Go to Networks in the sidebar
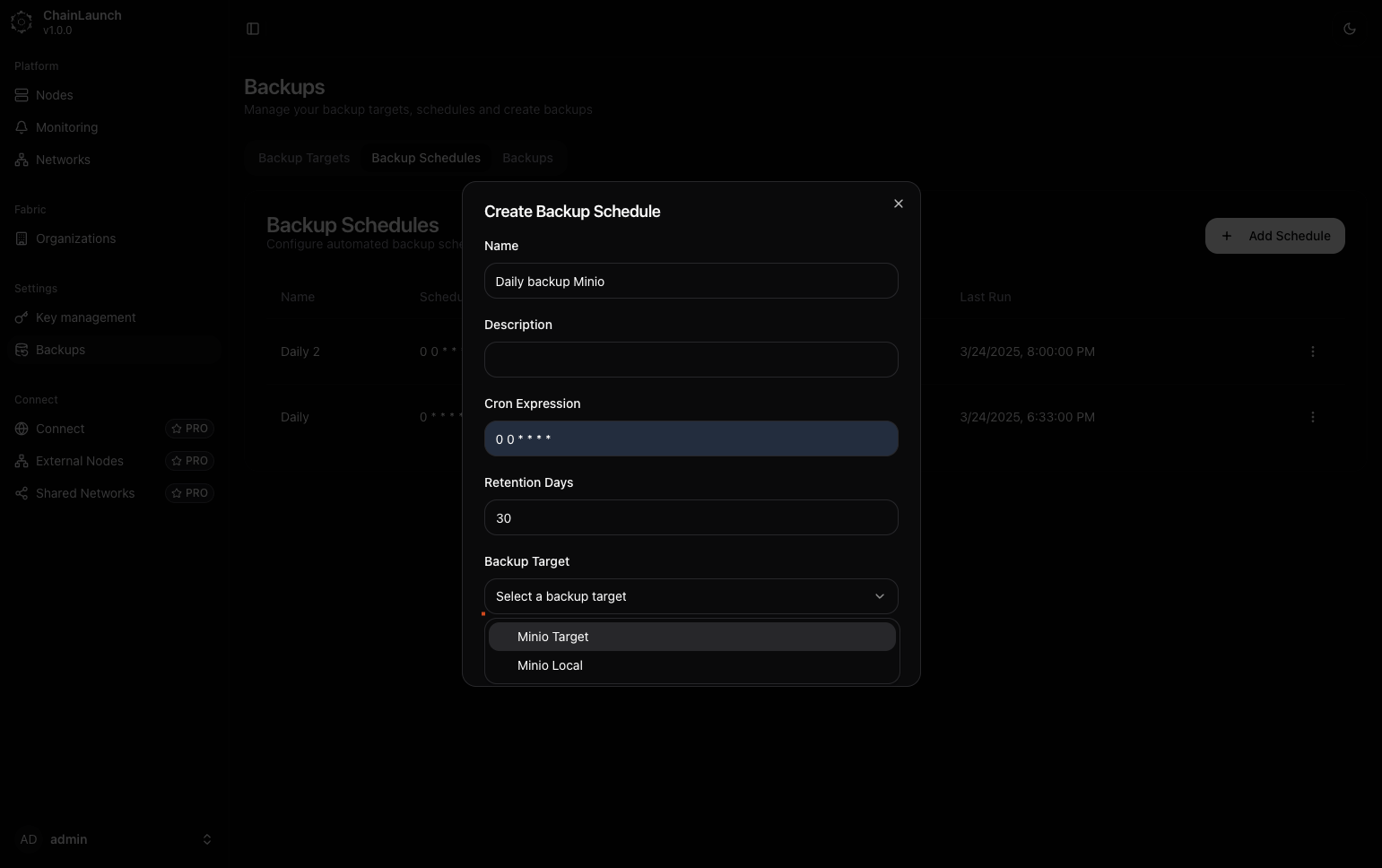This screenshot has height=868, width=1382. click(x=63, y=160)
